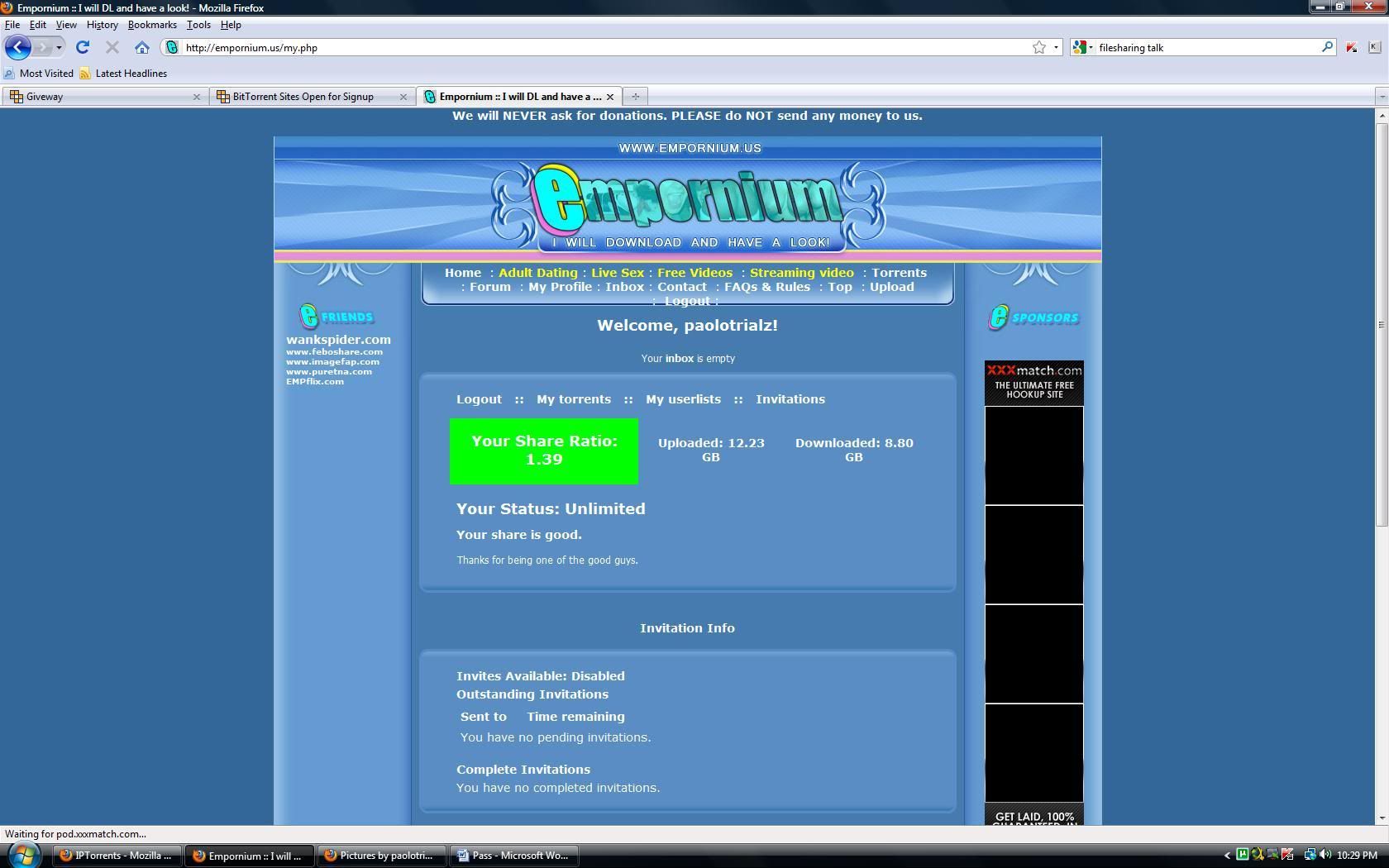Click the Upload link
The image size is (1389, 868).
point(892,287)
